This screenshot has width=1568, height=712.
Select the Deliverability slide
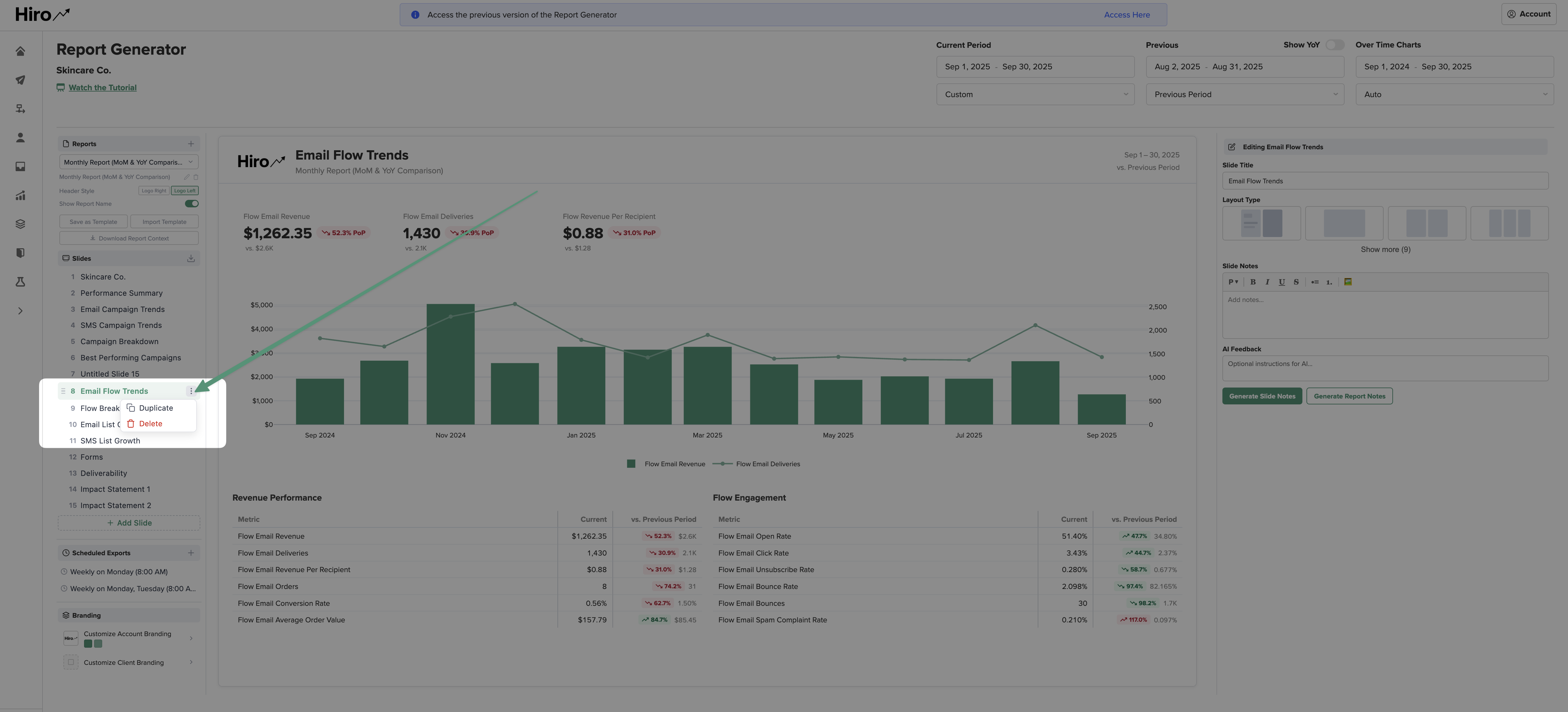coord(103,473)
